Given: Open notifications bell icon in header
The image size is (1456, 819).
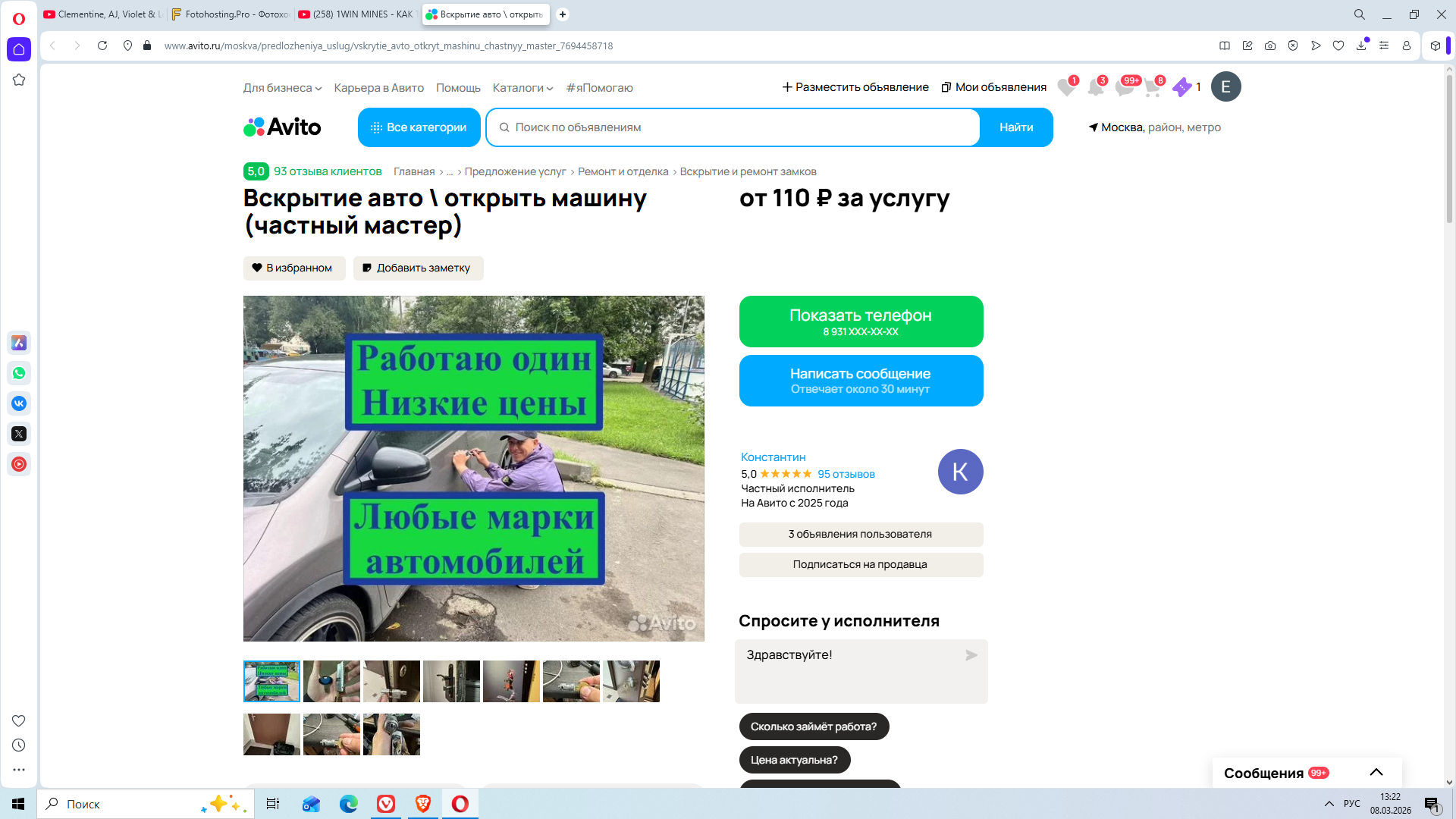Looking at the screenshot, I should (1095, 87).
